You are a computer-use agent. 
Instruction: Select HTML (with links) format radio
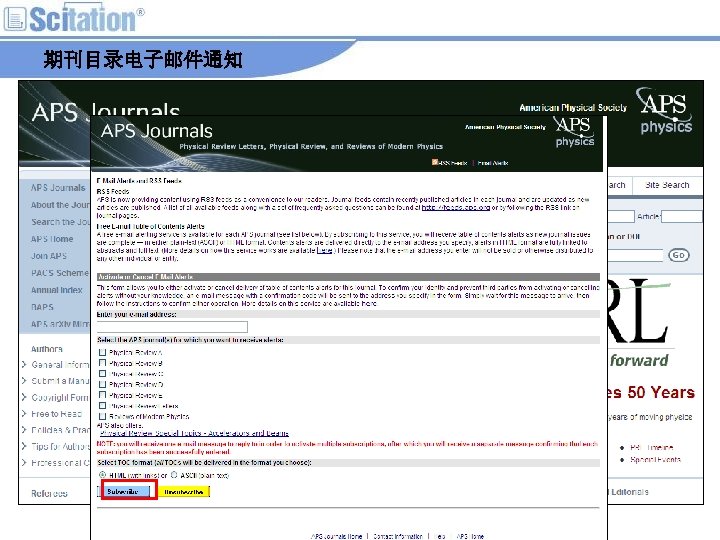point(102,475)
